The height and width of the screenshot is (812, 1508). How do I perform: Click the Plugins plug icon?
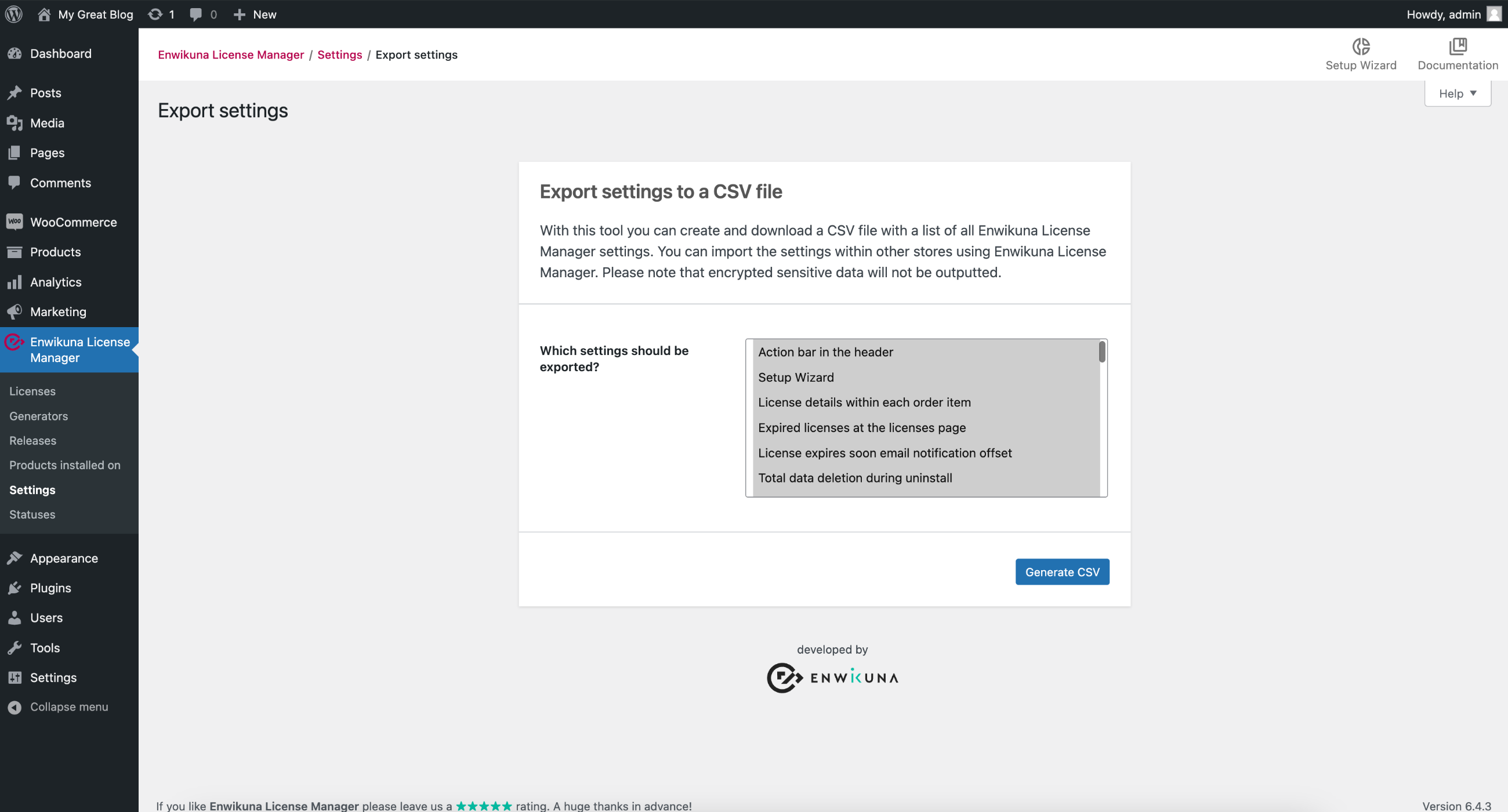(x=14, y=588)
